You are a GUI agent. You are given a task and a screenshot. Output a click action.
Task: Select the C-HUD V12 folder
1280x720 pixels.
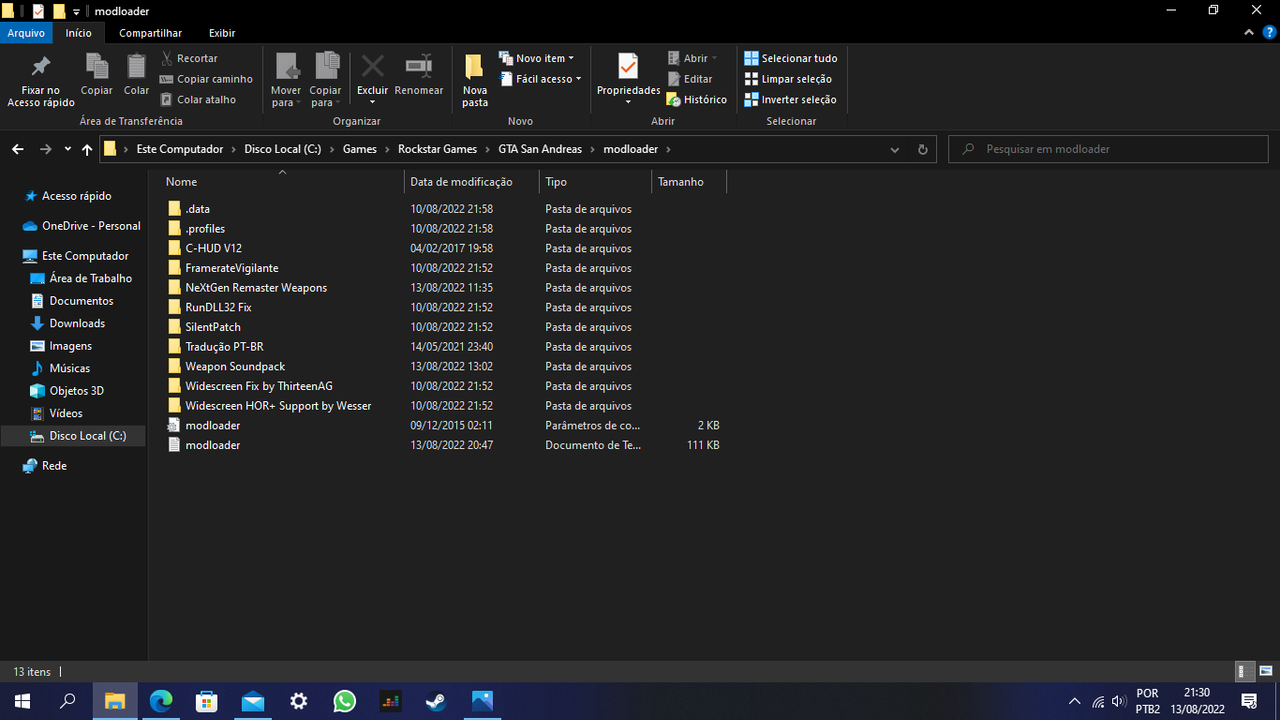point(213,248)
